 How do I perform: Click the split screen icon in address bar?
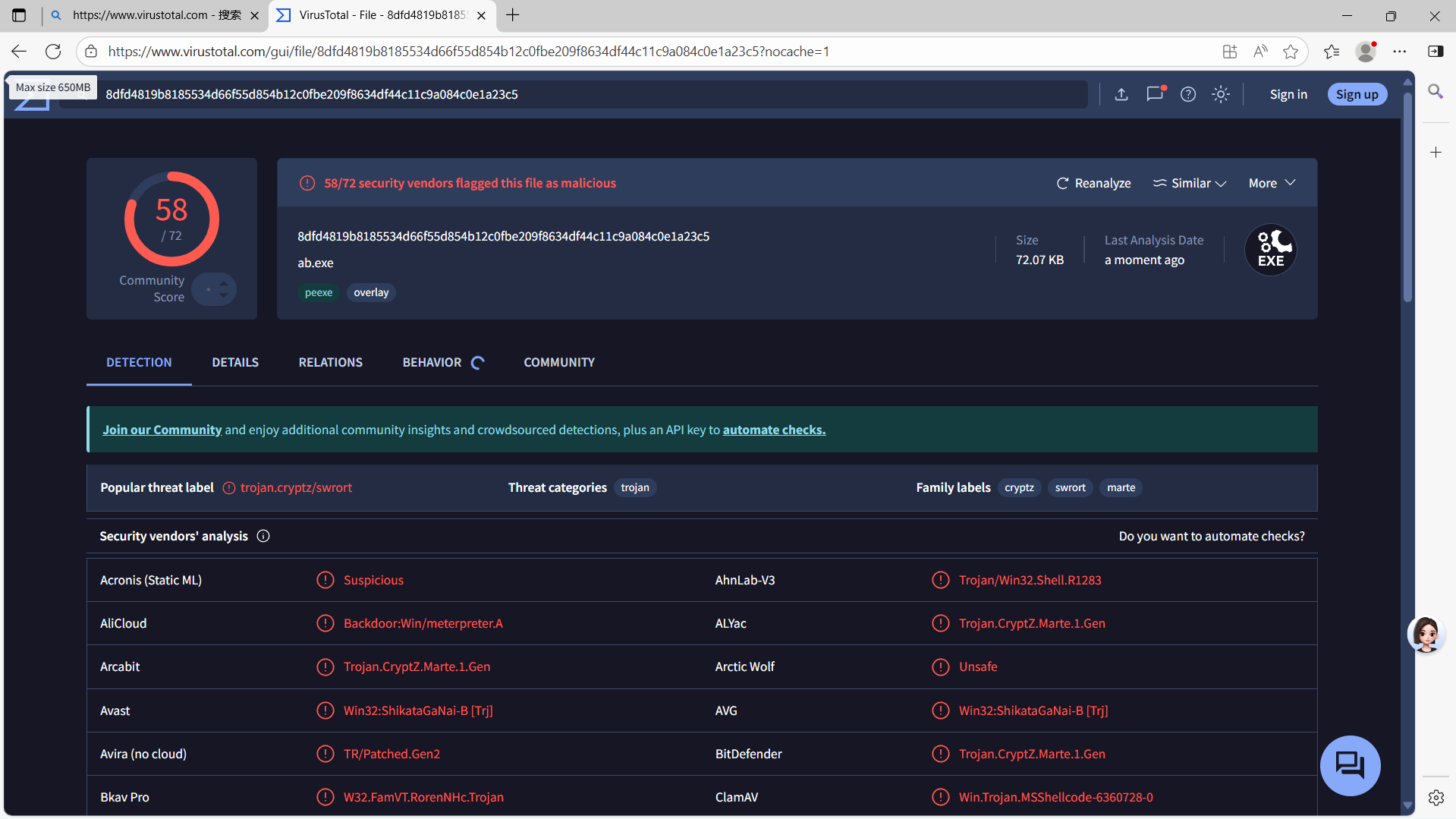pos(1230,52)
